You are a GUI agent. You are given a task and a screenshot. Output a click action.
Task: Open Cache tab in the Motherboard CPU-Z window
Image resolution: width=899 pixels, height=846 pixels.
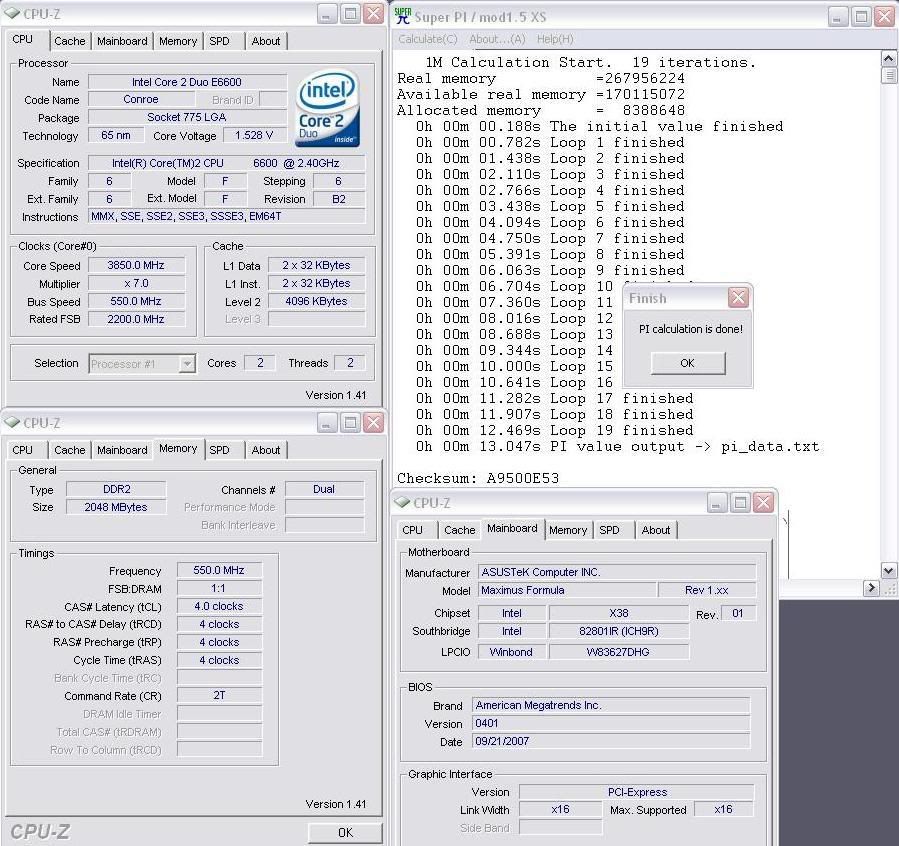pyautogui.click(x=459, y=530)
